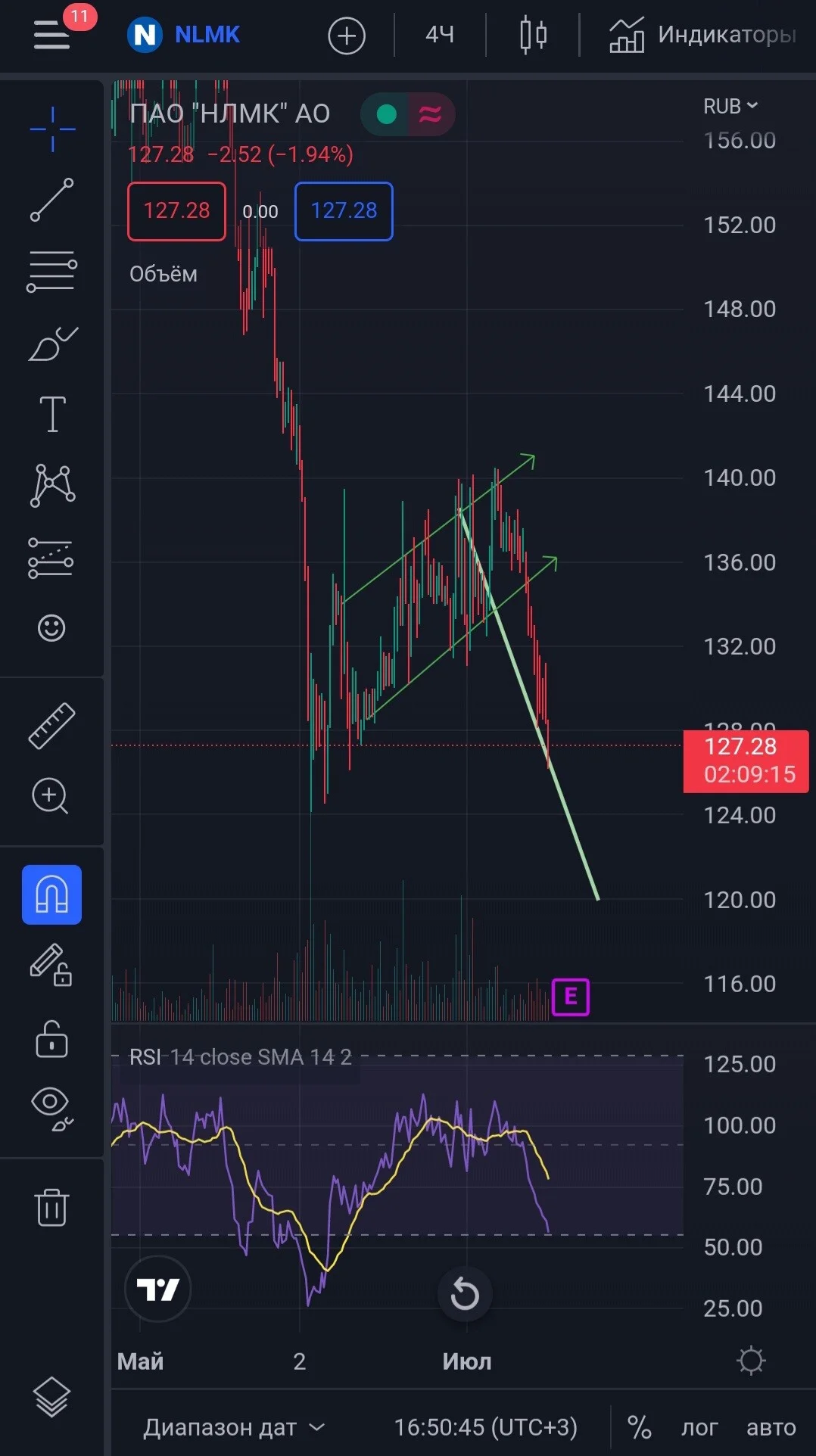Image resolution: width=816 pixels, height=1456 pixels.
Task: Click the ПАО "НЛМК" АО chart title
Action: tap(229, 114)
